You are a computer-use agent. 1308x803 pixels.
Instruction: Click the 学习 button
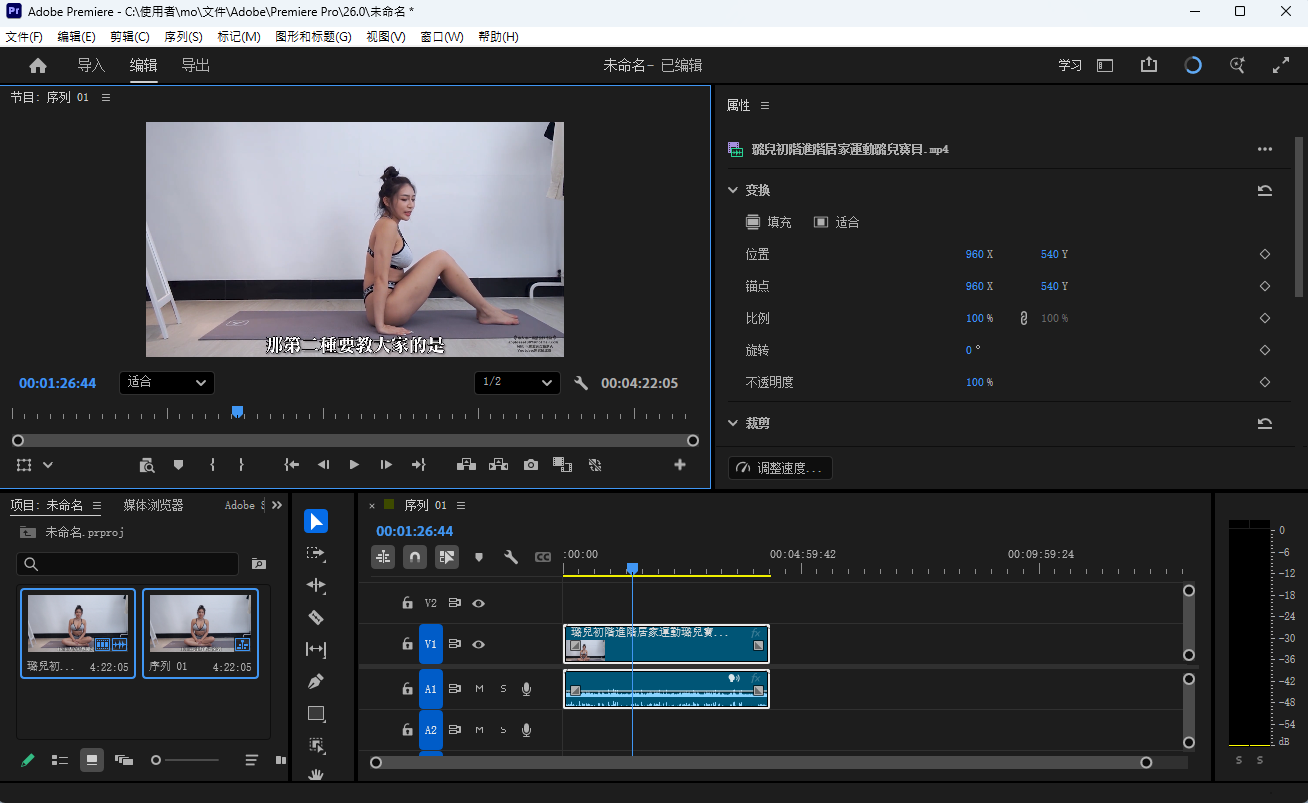pos(1070,65)
